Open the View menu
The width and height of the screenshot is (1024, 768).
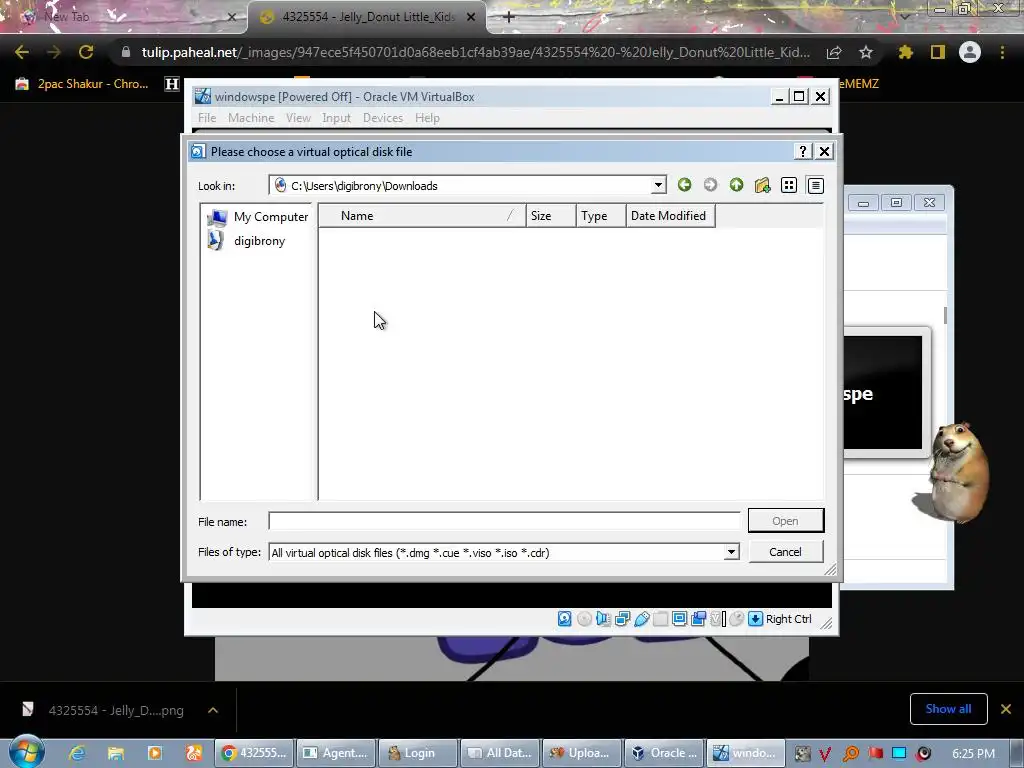point(298,118)
